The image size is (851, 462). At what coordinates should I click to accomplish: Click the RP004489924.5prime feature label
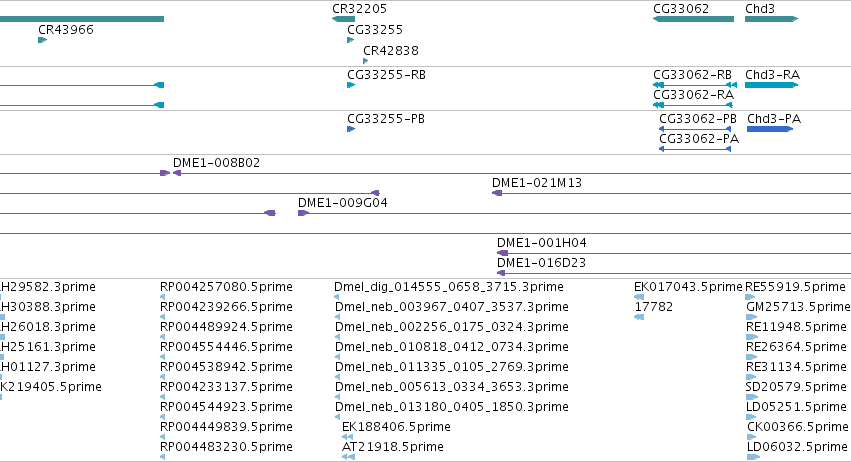[x=226, y=327]
